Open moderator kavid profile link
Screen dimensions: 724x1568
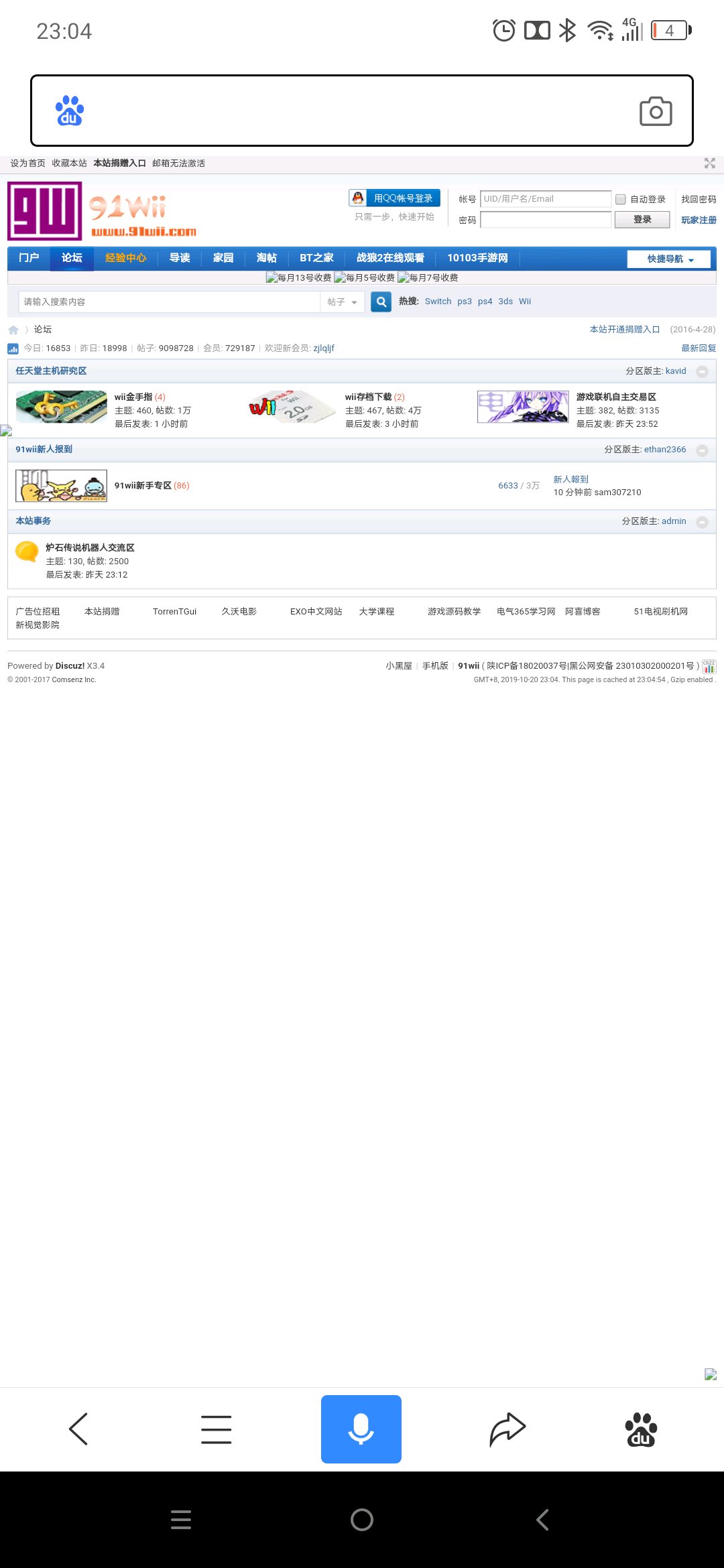tap(676, 371)
